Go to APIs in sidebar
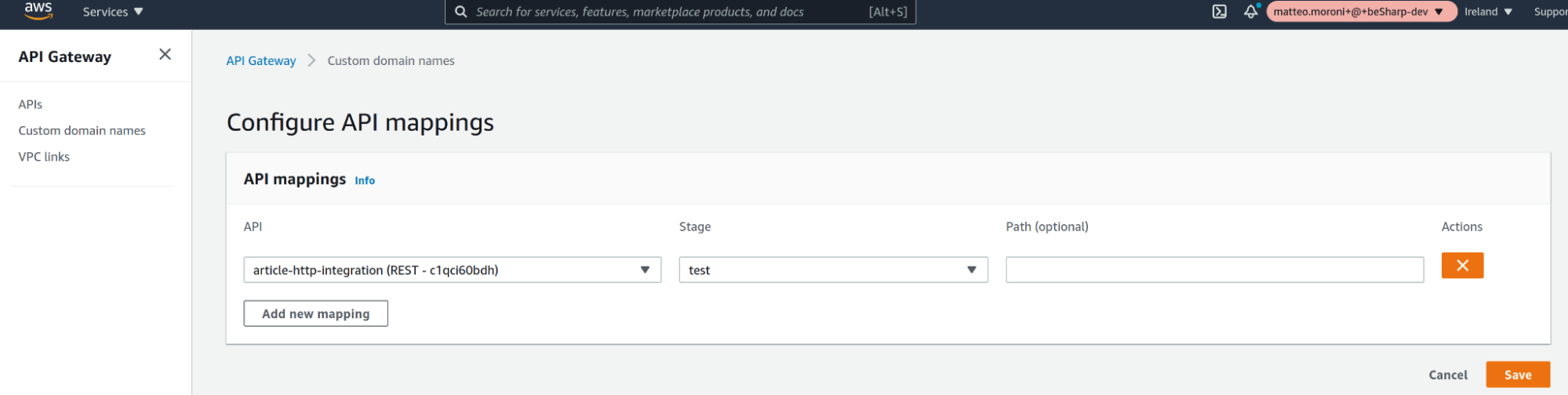The image size is (1568, 395). tap(31, 104)
